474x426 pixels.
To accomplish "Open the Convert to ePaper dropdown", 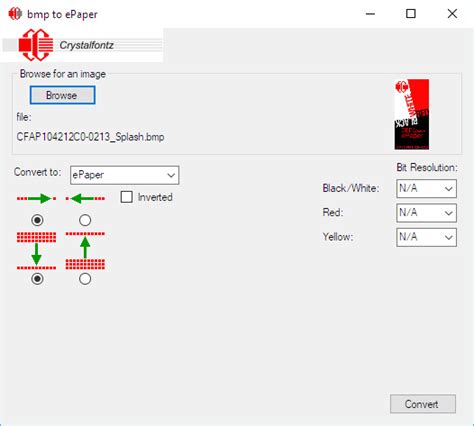I will [124, 175].
